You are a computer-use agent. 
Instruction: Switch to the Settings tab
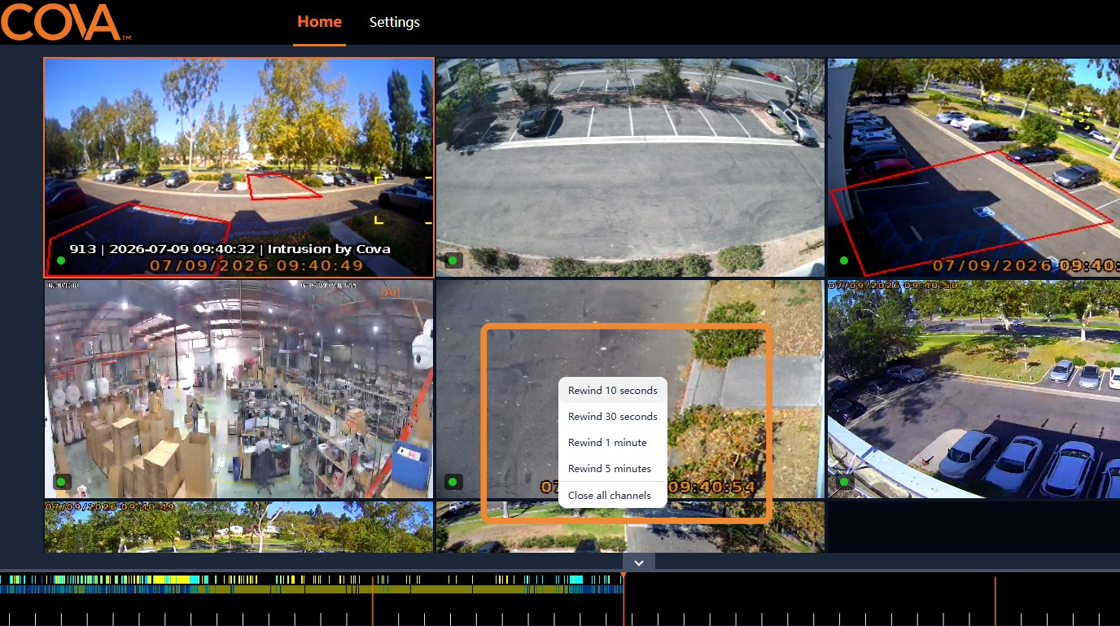(x=394, y=22)
